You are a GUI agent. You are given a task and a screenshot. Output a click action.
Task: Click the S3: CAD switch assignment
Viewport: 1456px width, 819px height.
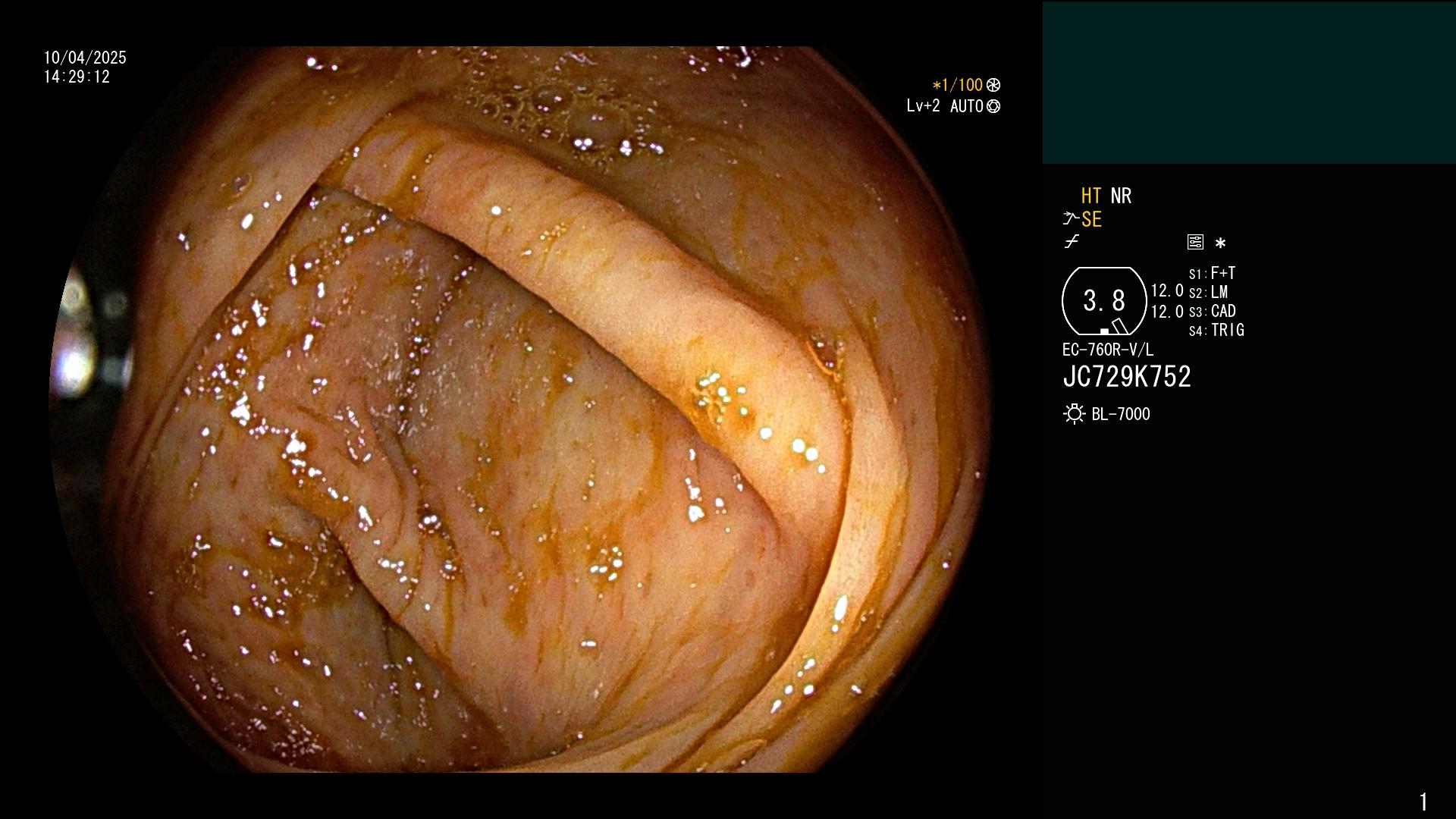(x=1213, y=311)
